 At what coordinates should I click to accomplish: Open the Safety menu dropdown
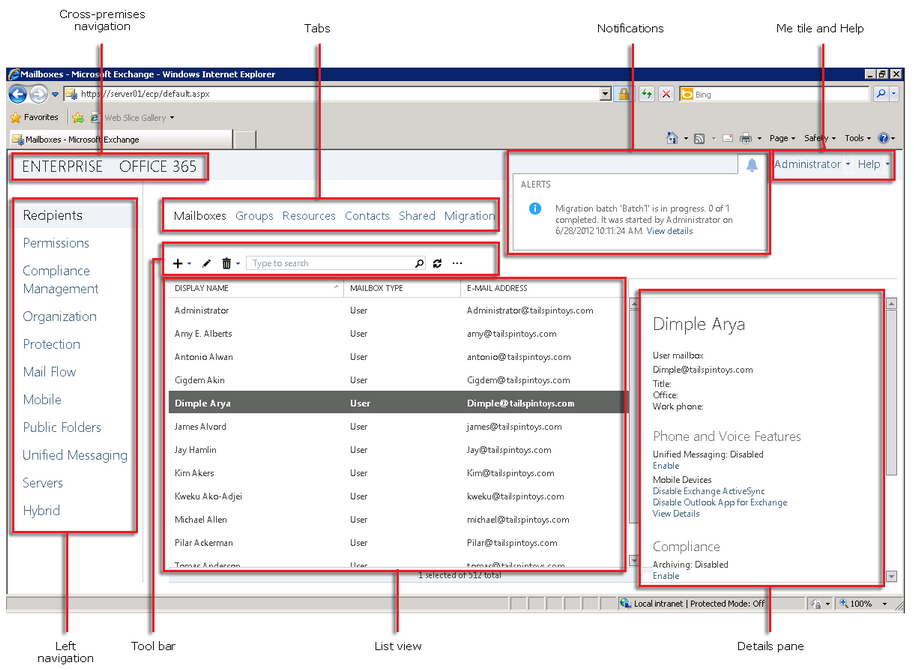pyautogui.click(x=820, y=138)
